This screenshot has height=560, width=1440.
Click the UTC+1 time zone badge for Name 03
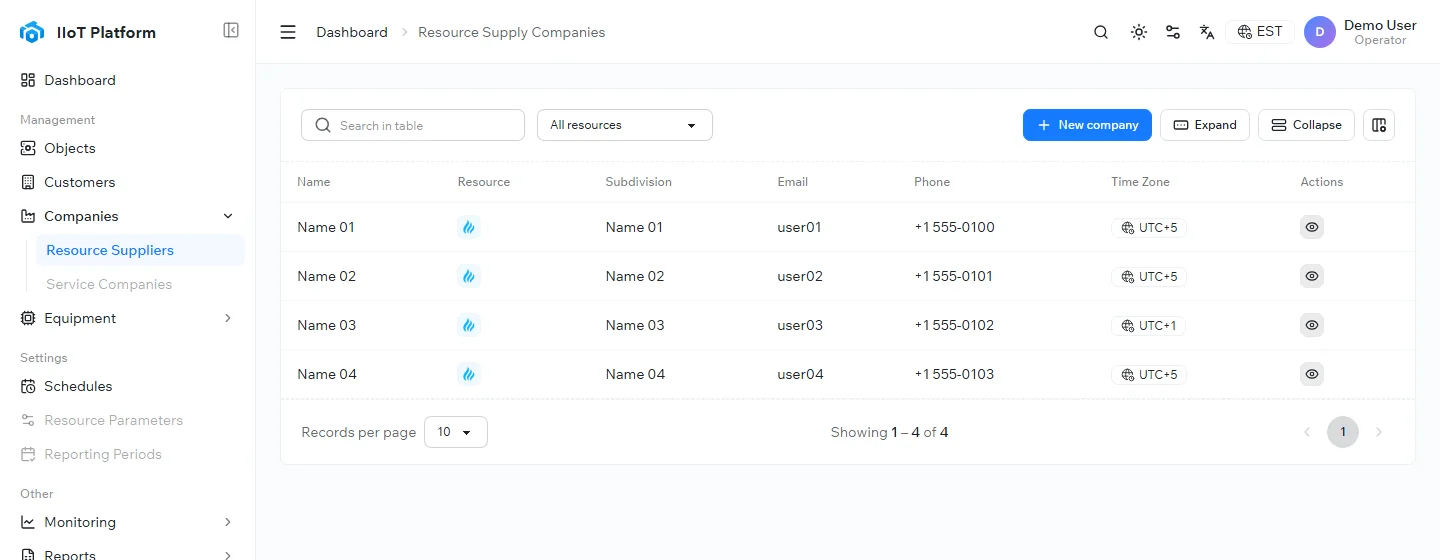(1149, 325)
